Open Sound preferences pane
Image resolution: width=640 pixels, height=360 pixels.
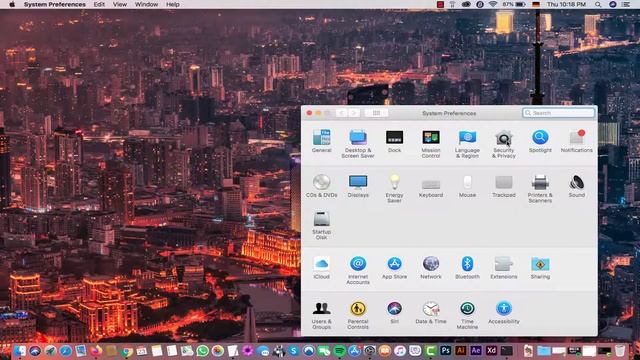click(x=576, y=186)
